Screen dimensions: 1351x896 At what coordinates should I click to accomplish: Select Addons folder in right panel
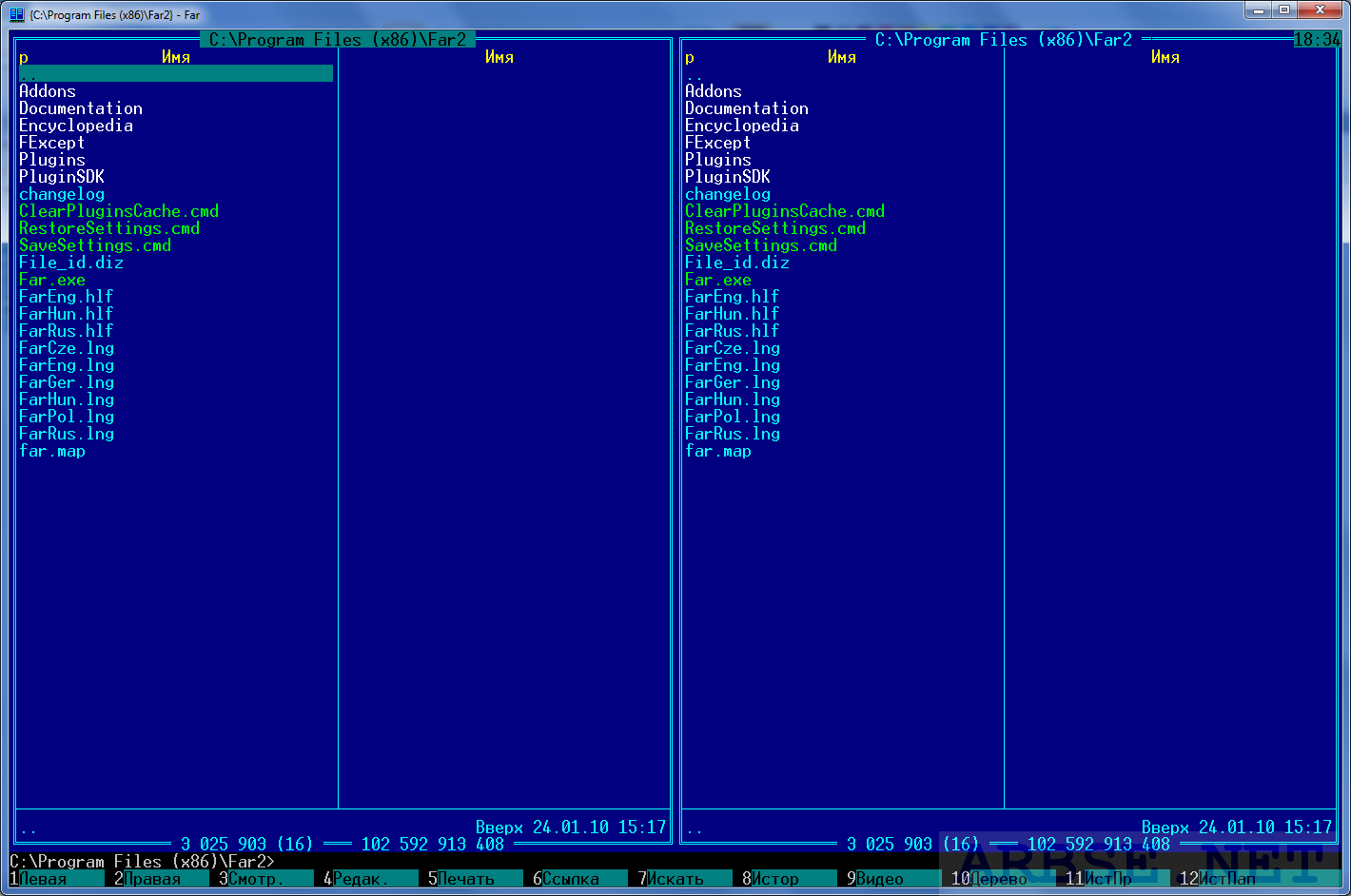click(x=714, y=91)
